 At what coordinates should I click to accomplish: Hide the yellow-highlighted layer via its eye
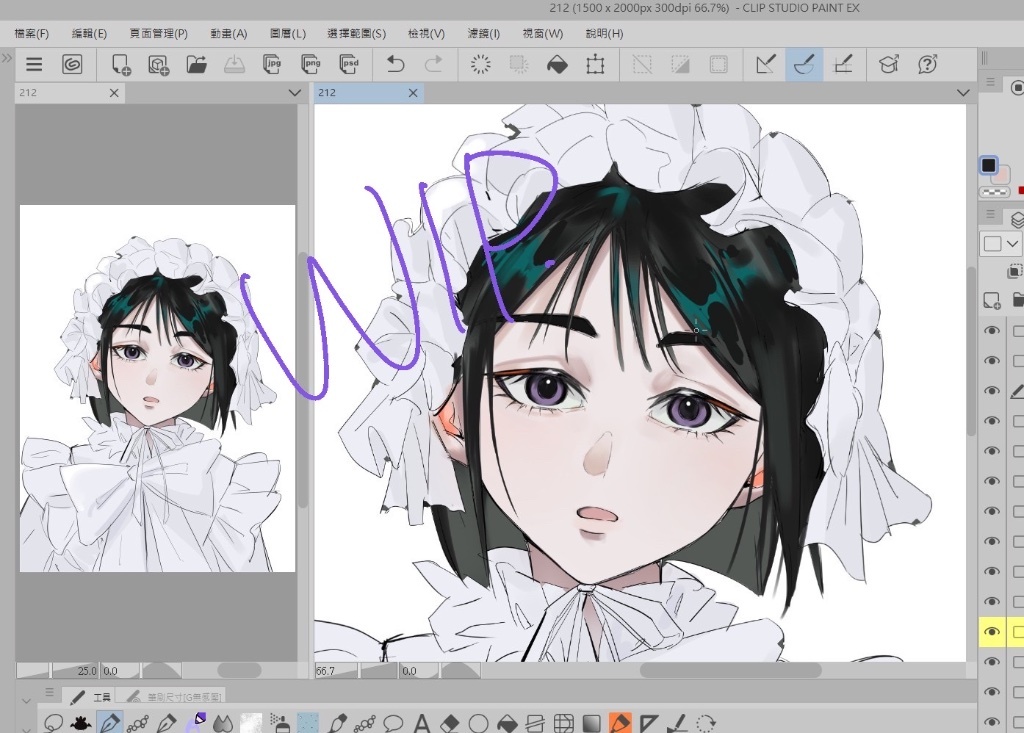click(992, 632)
